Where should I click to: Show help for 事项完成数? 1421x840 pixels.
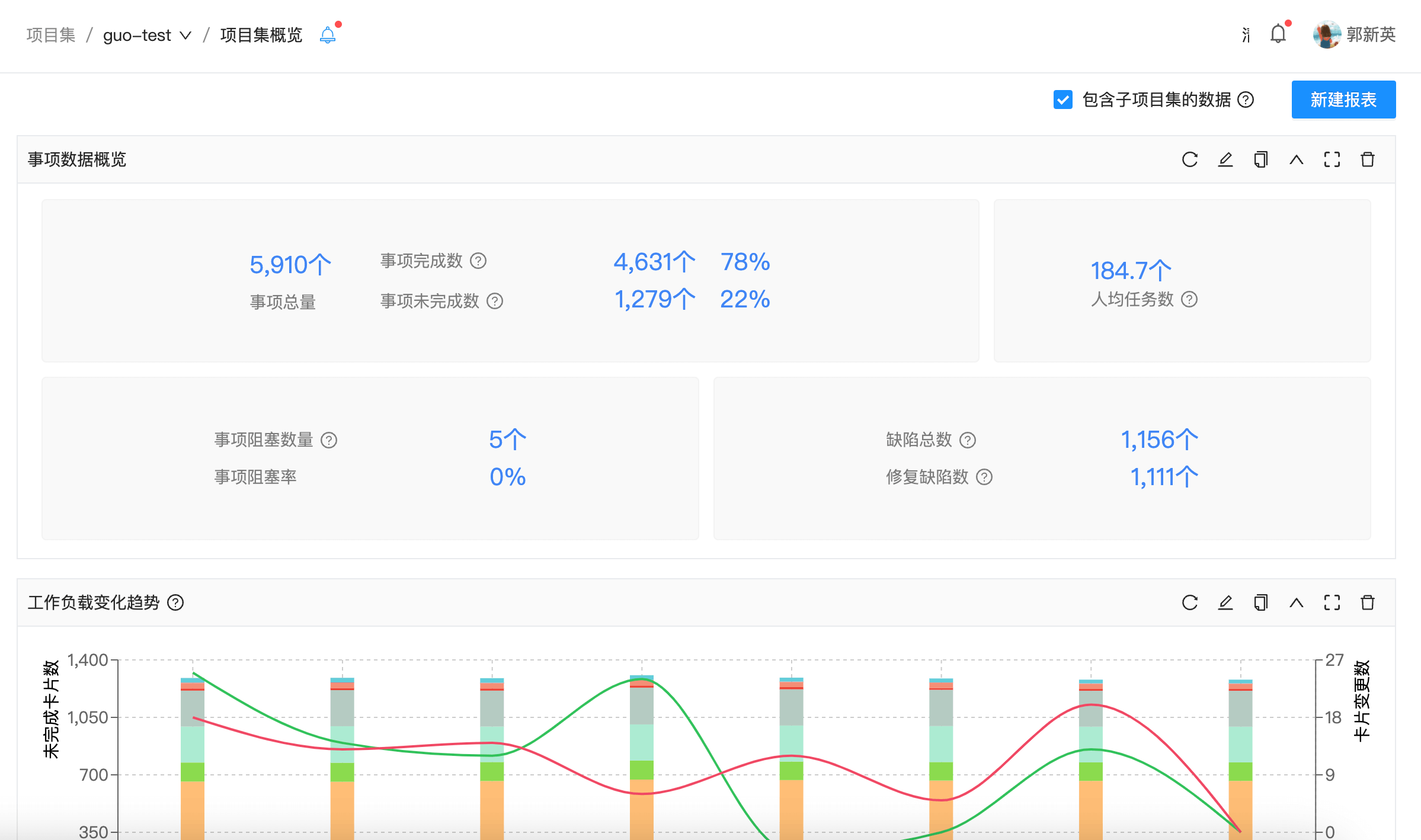pyautogui.click(x=478, y=261)
